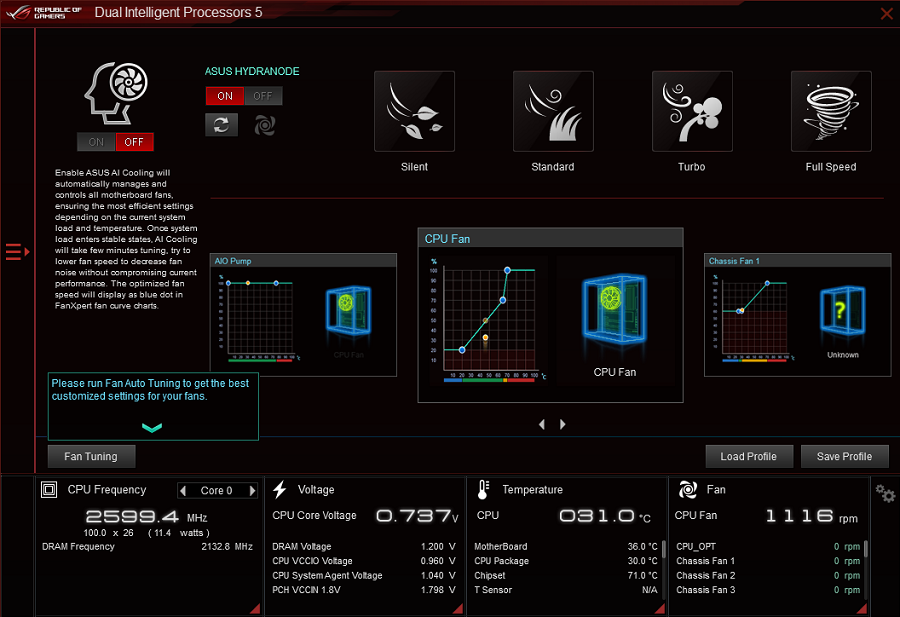
Task: Click the T Sensor row
Action: pyautogui.click(x=566, y=589)
